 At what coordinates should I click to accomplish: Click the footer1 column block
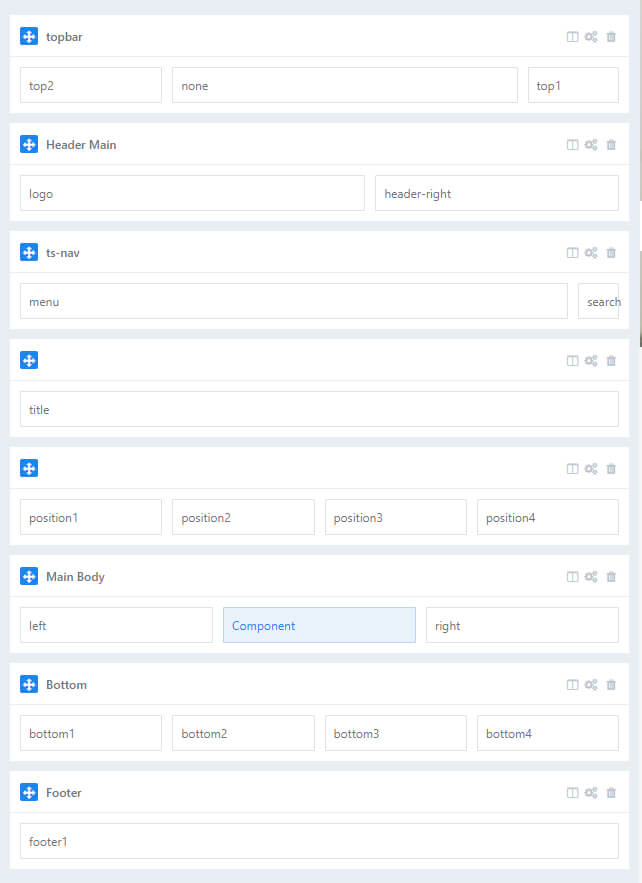tap(319, 841)
